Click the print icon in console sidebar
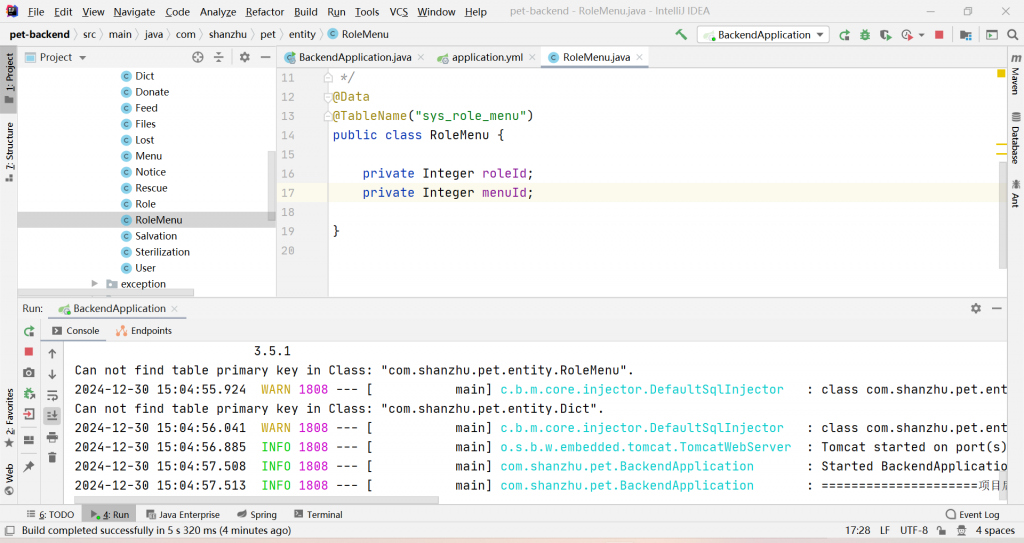 [52, 436]
